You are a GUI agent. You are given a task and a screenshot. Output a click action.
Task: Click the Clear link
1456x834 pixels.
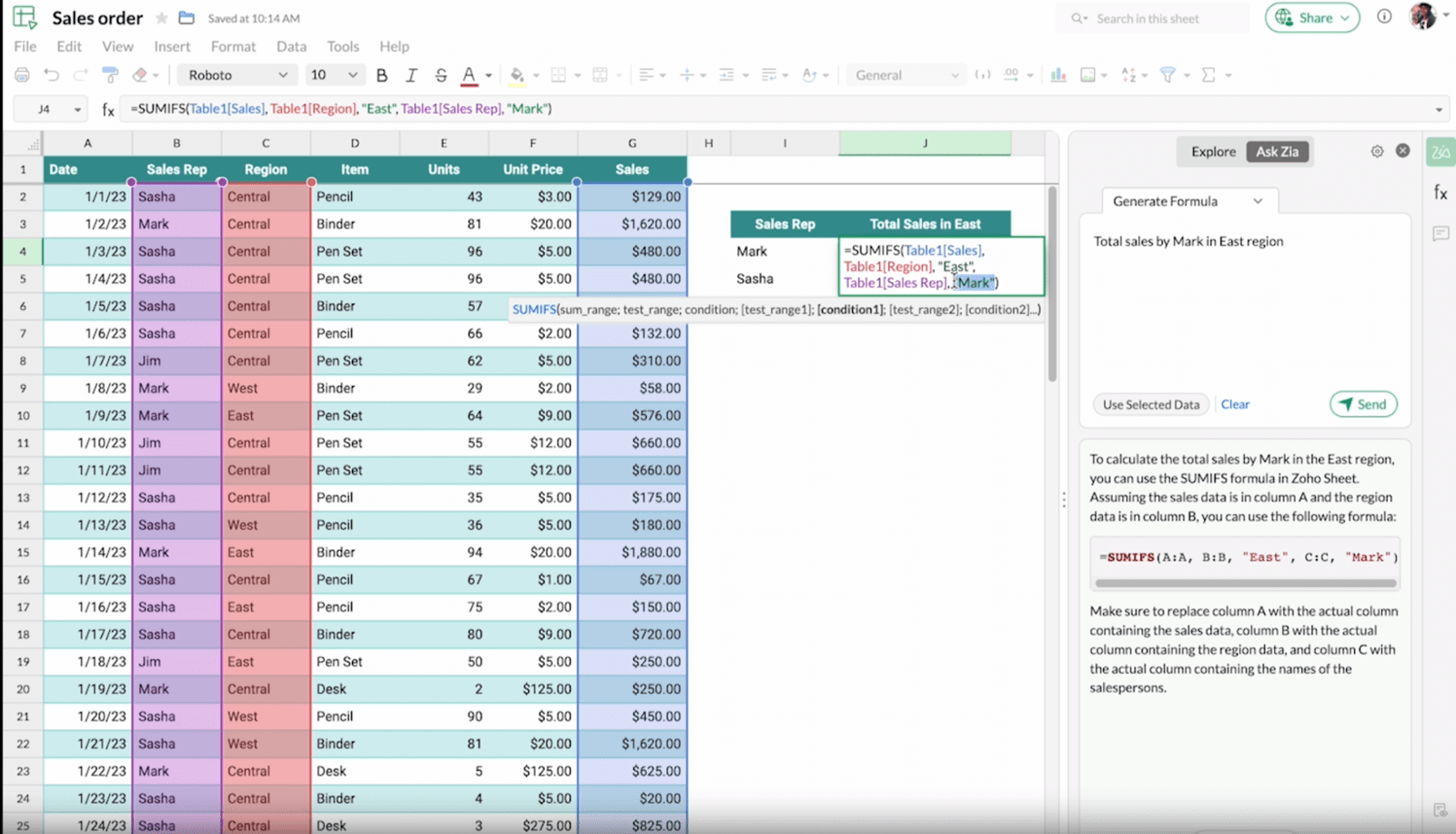click(1235, 404)
